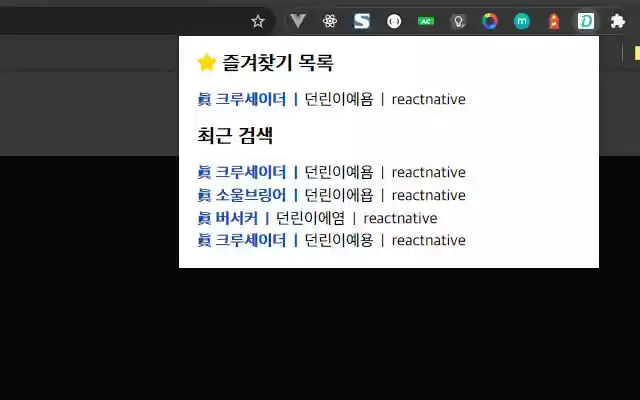Open the Vue devtools extension
640x400 pixels.
click(x=298, y=21)
